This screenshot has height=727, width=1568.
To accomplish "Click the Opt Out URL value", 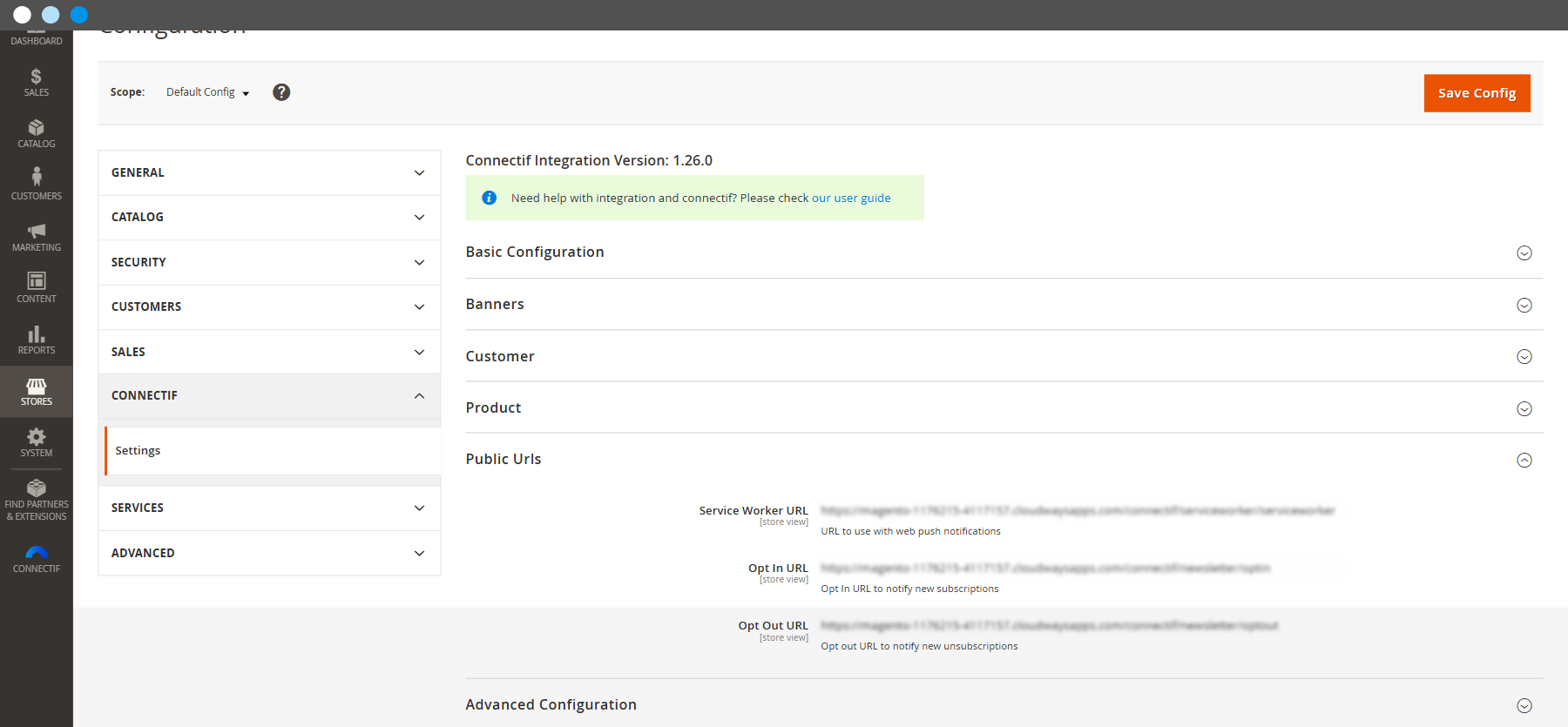I will pos(1050,625).
